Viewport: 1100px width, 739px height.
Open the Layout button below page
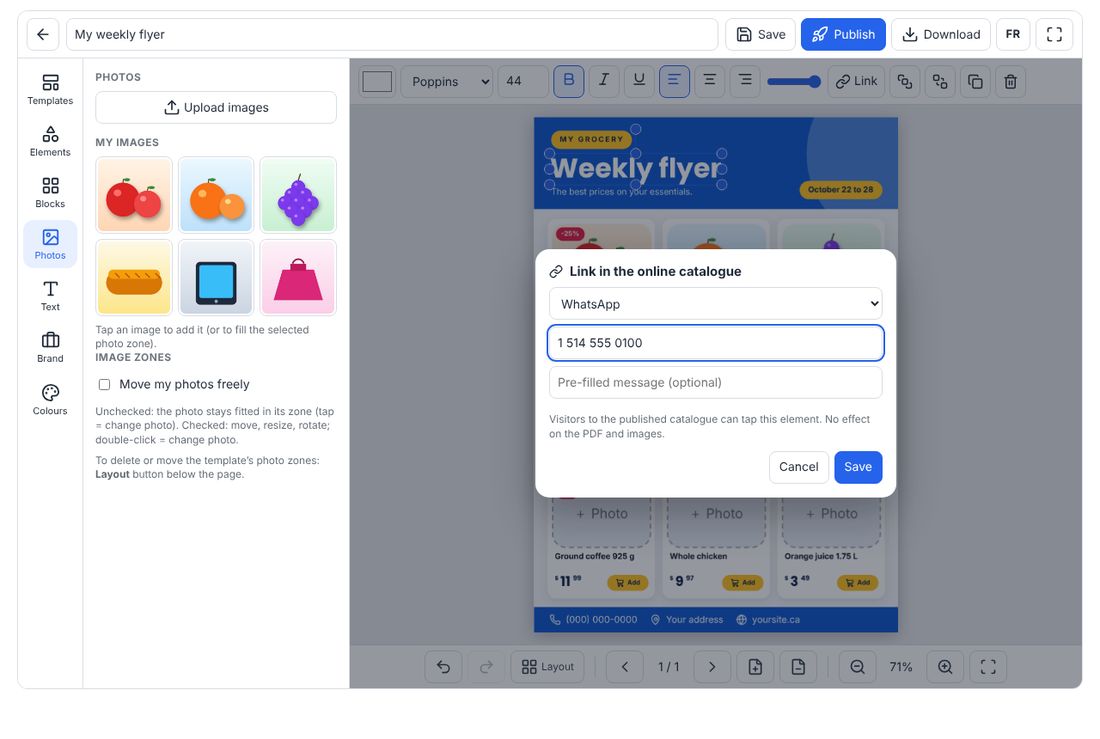548,667
